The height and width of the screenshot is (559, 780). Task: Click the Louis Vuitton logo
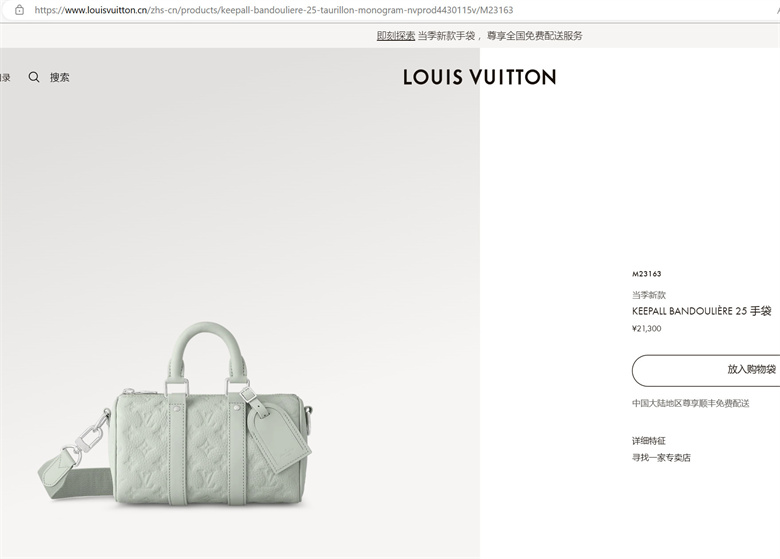[x=480, y=77]
